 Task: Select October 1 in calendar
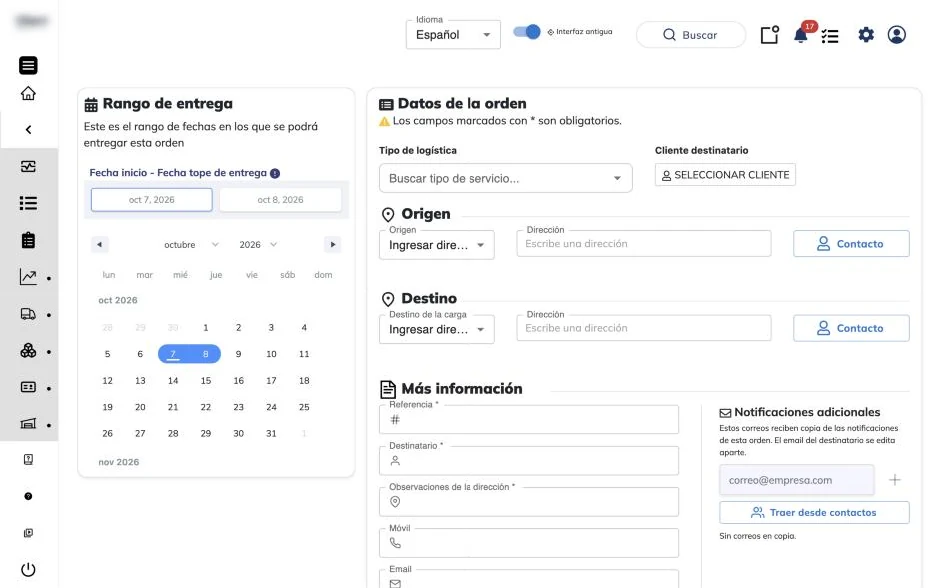[206, 328]
